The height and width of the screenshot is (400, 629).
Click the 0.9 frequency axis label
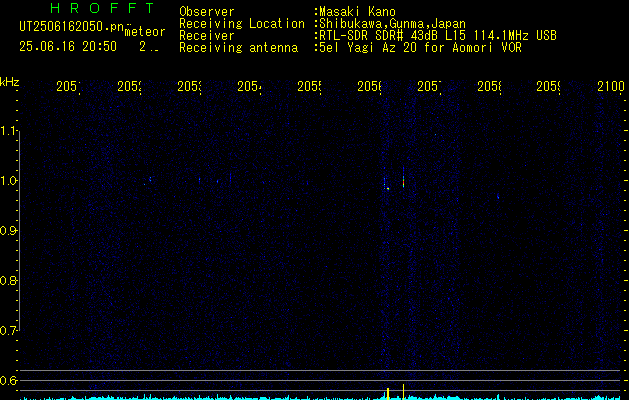(9, 231)
